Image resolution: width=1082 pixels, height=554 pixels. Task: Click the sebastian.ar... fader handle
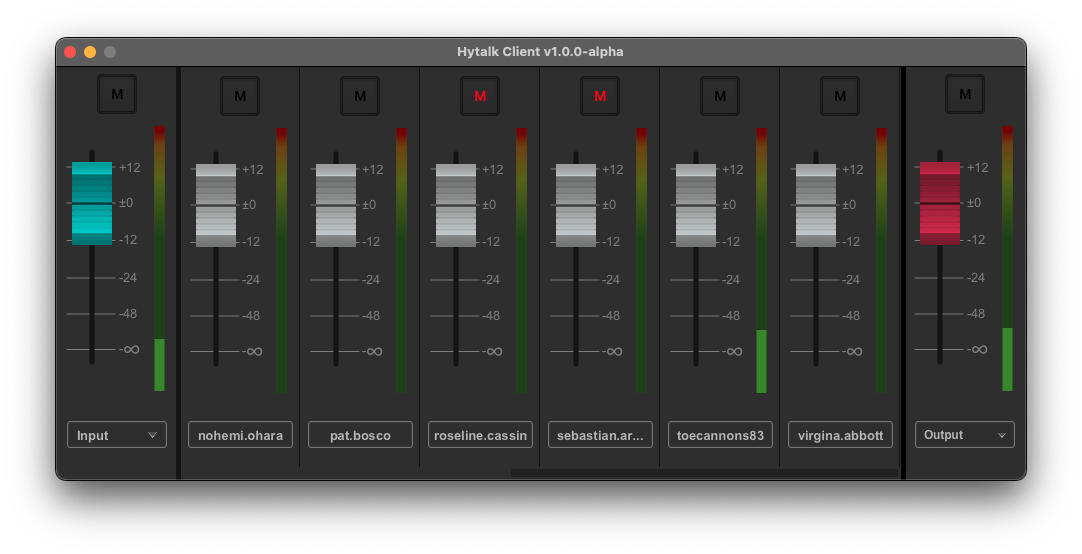point(576,206)
